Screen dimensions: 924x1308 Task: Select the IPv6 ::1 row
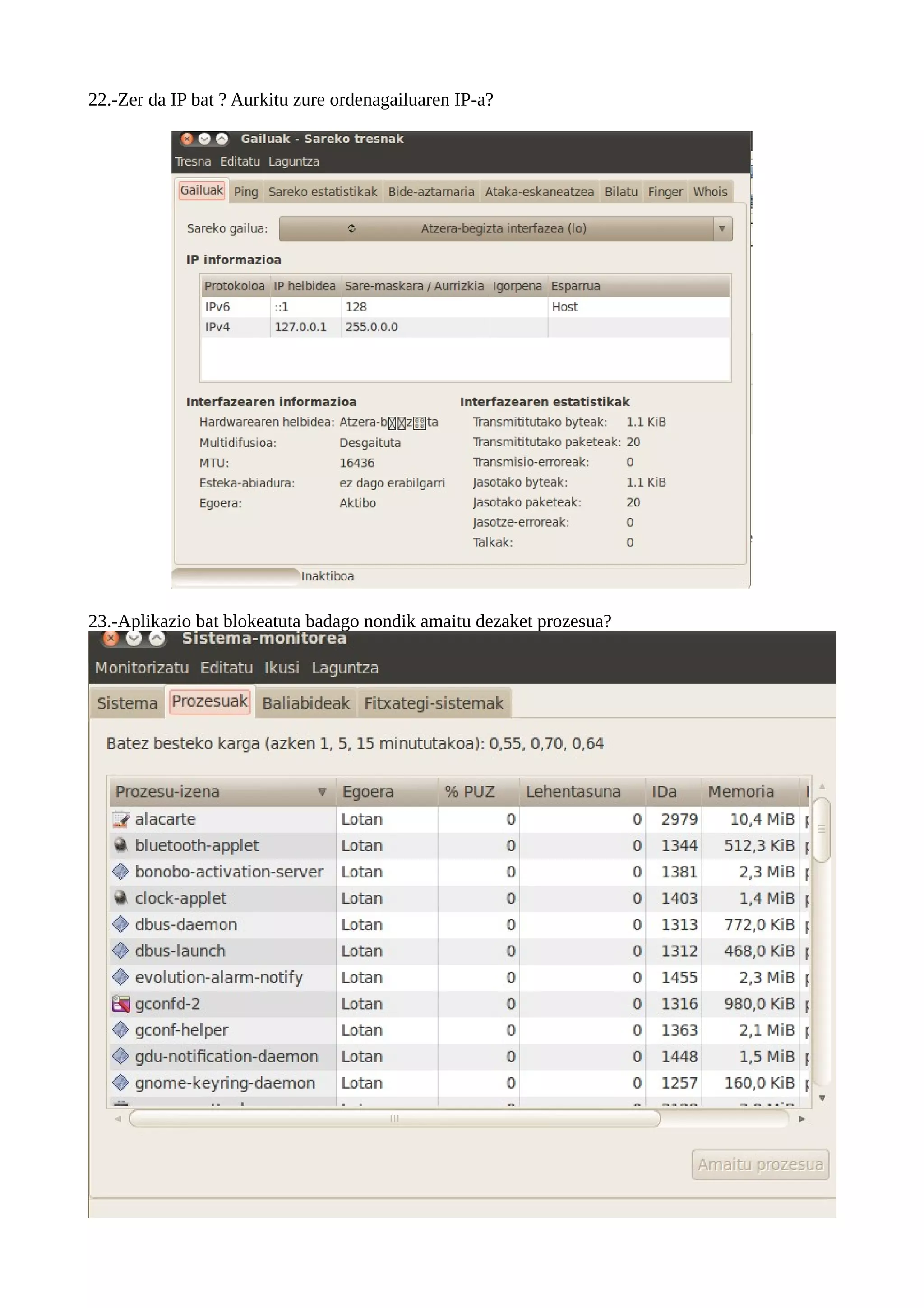465,307
